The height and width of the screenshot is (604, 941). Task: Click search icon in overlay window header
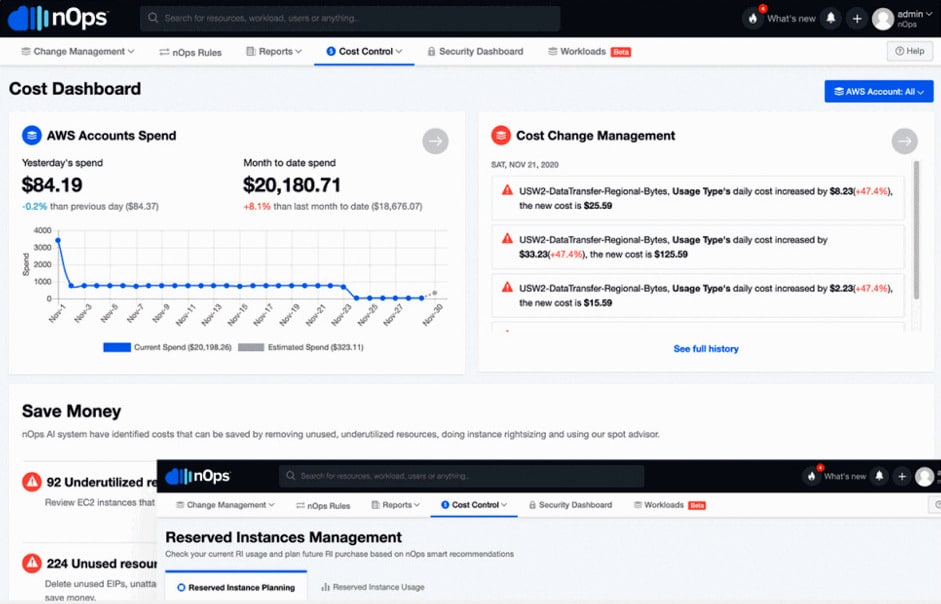click(290, 476)
